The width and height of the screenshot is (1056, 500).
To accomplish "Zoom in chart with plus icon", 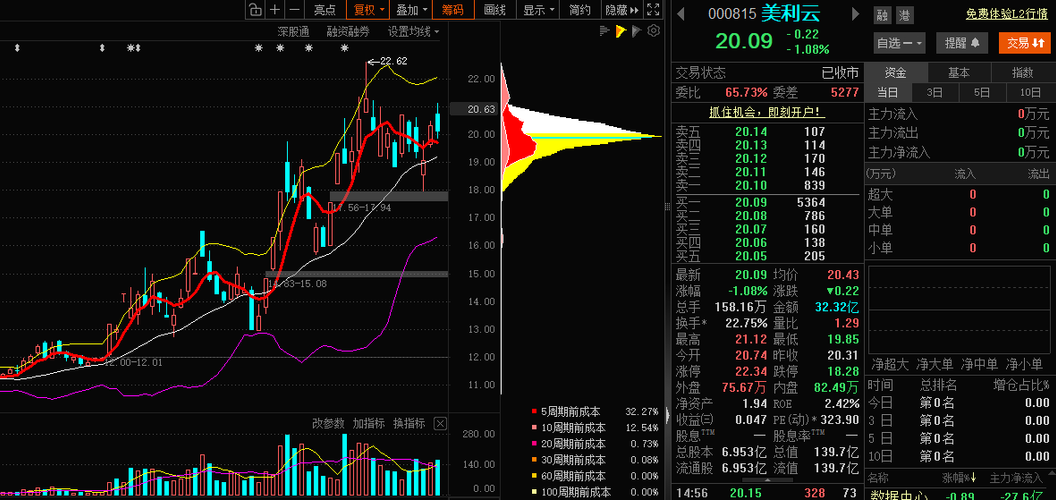I will pyautogui.click(x=275, y=9).
